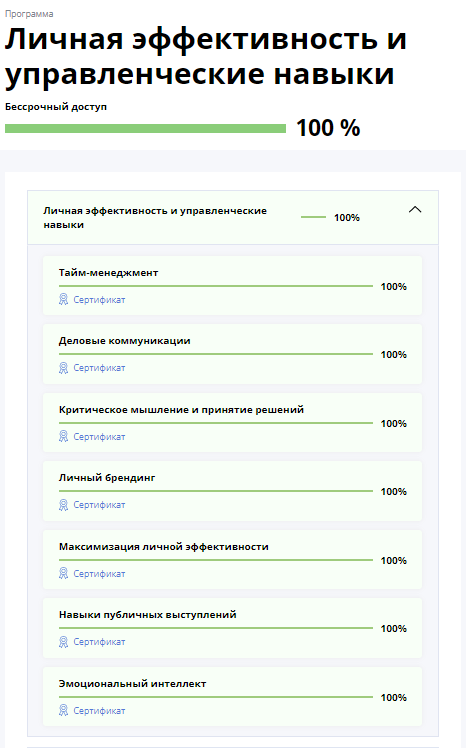The width and height of the screenshot is (466, 748).
Task: Click certificate icon under Навыки публичных выступлений
Action: [x=63, y=642]
